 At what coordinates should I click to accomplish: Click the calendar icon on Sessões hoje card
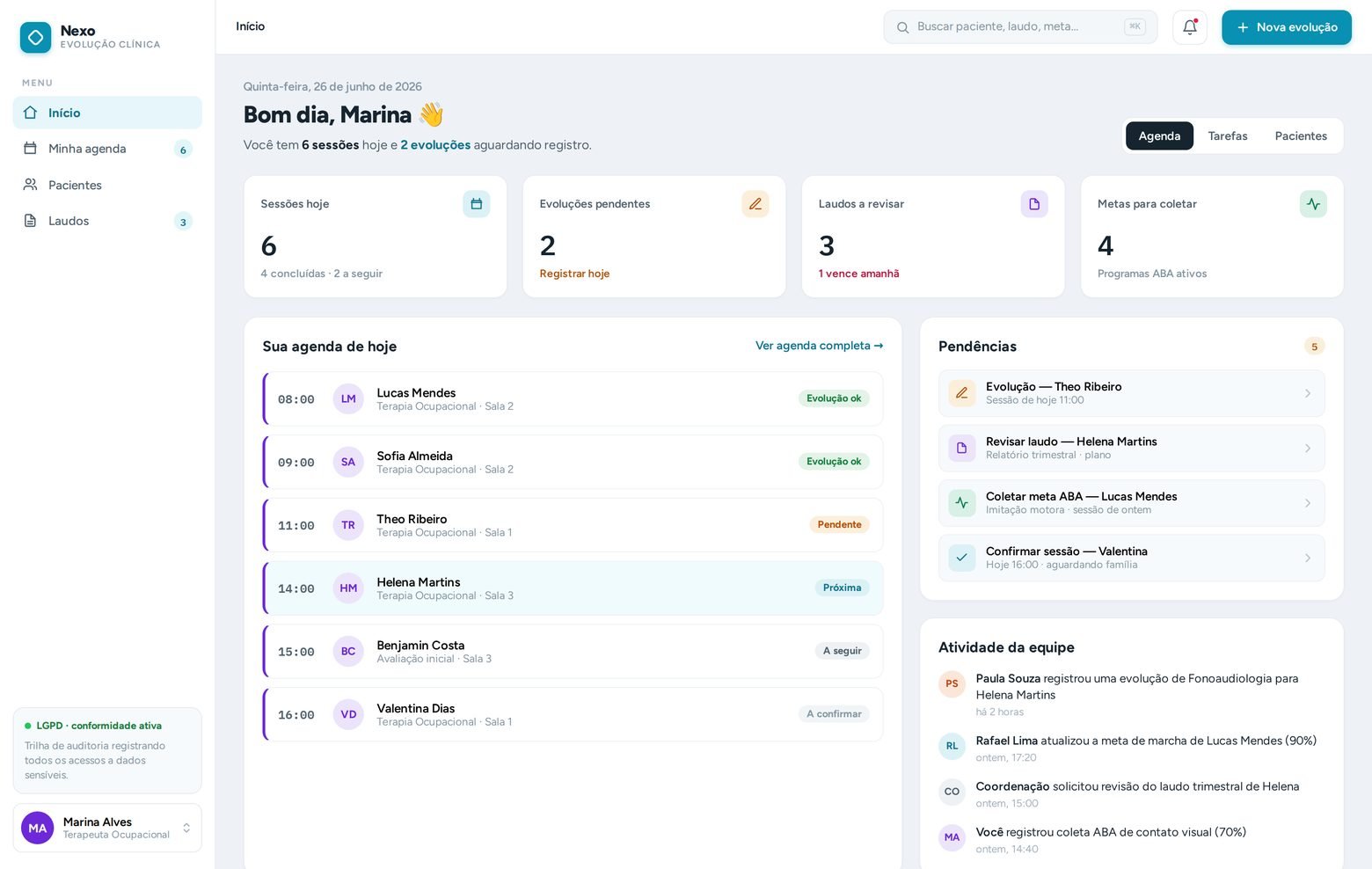[476, 204]
